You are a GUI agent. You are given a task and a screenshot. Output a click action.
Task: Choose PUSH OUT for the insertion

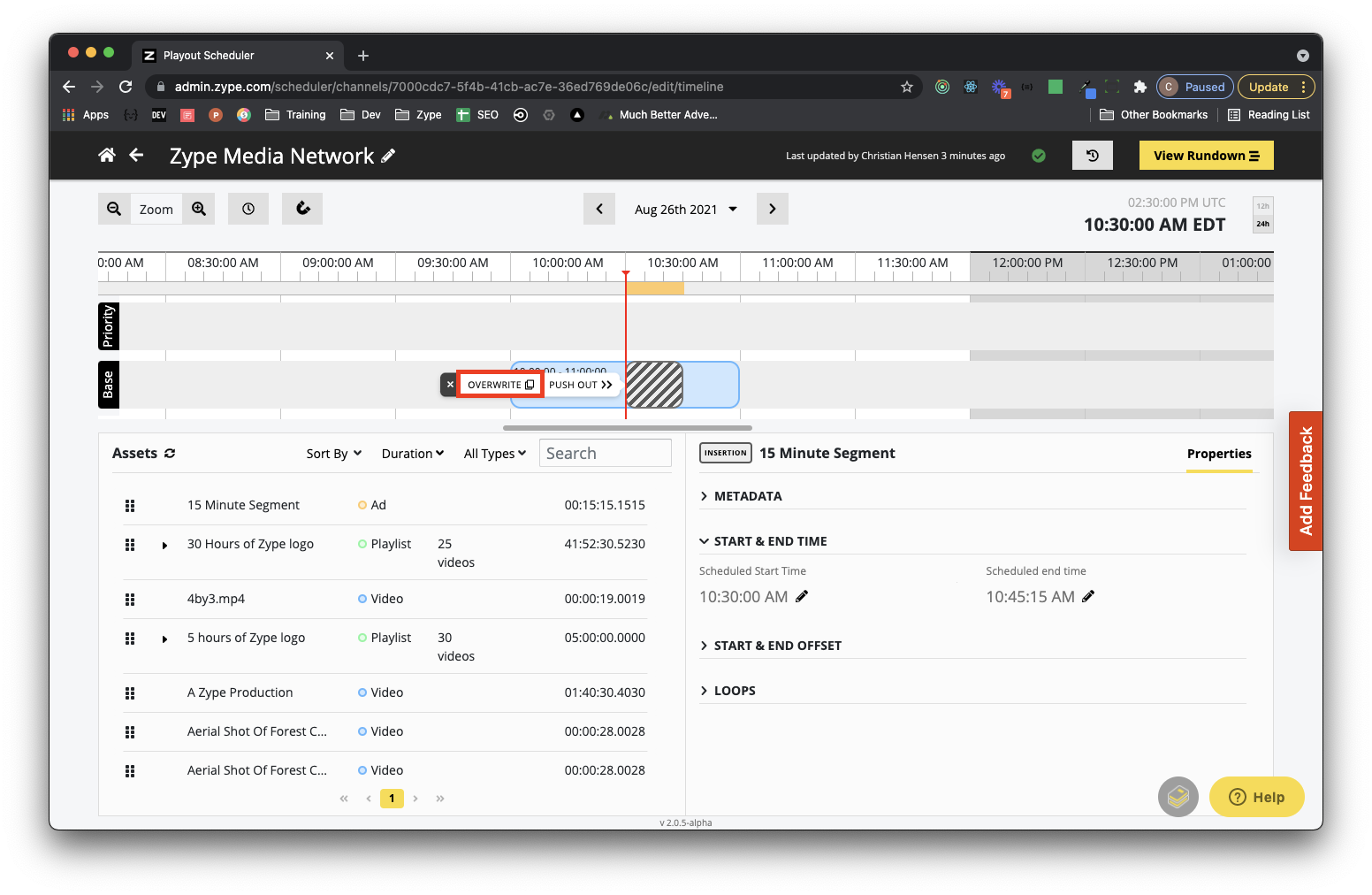point(581,385)
